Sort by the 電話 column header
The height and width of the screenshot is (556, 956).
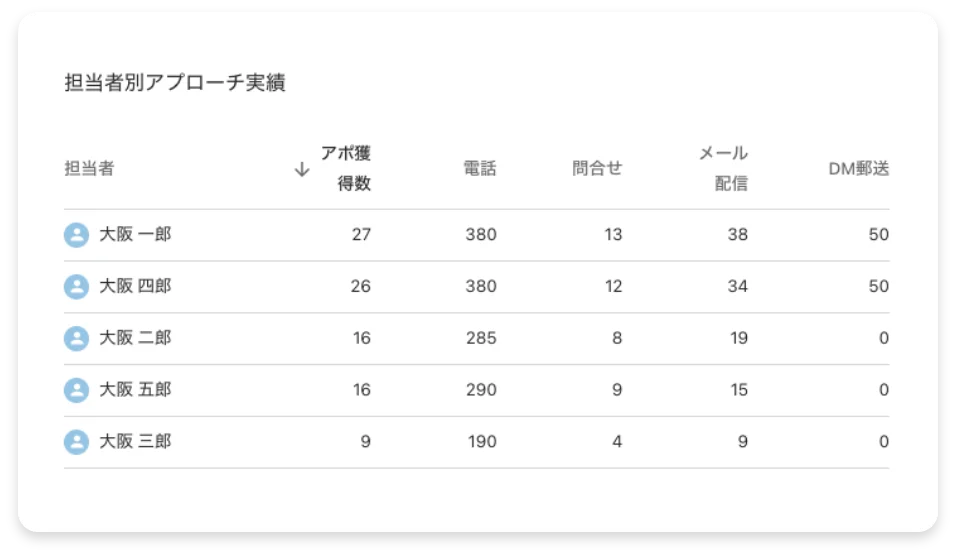pyautogui.click(x=480, y=168)
